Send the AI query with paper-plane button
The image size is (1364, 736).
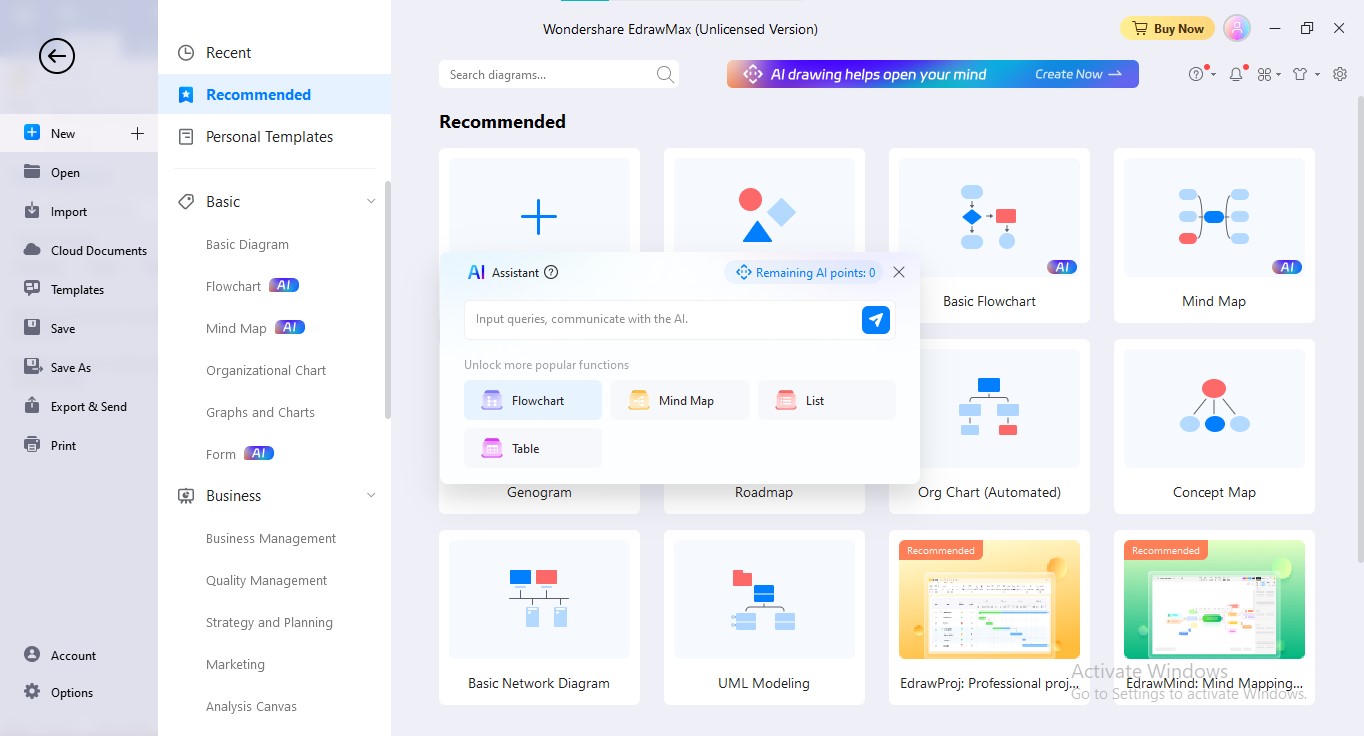876,319
